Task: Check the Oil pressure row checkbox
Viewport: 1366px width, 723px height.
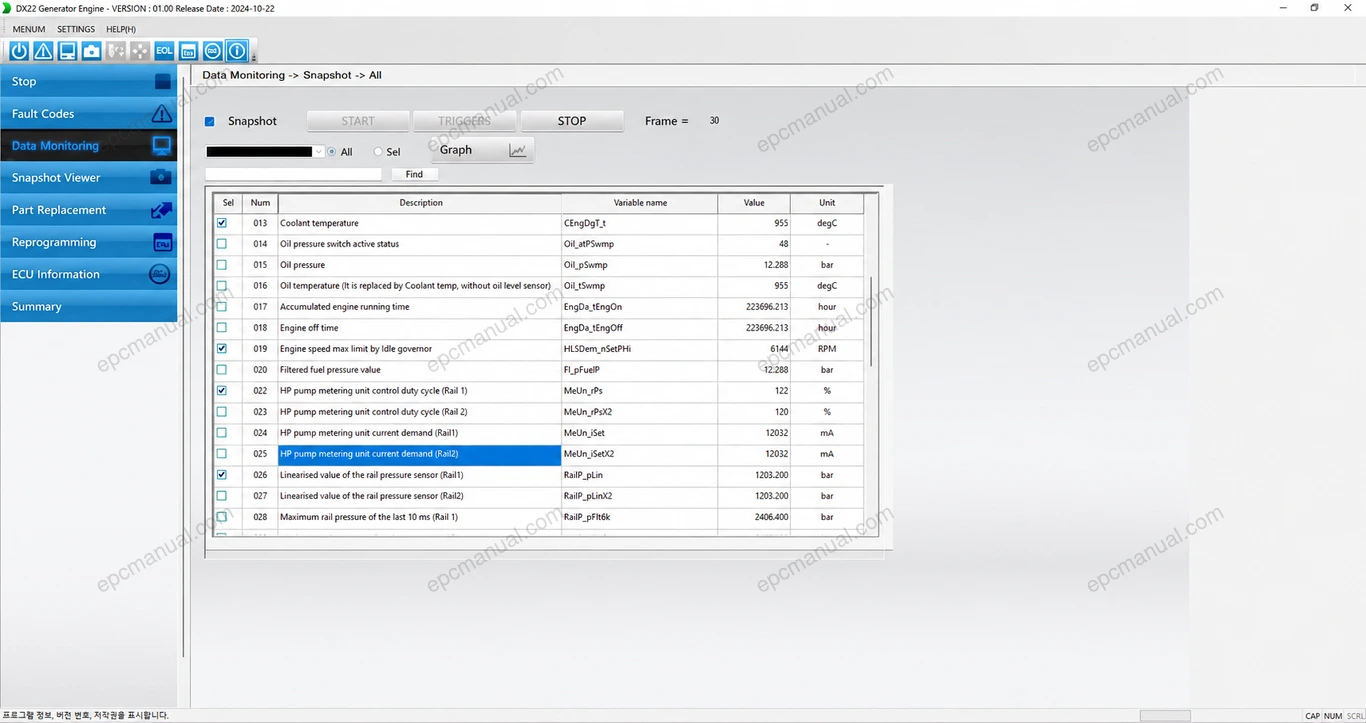Action: 222,265
